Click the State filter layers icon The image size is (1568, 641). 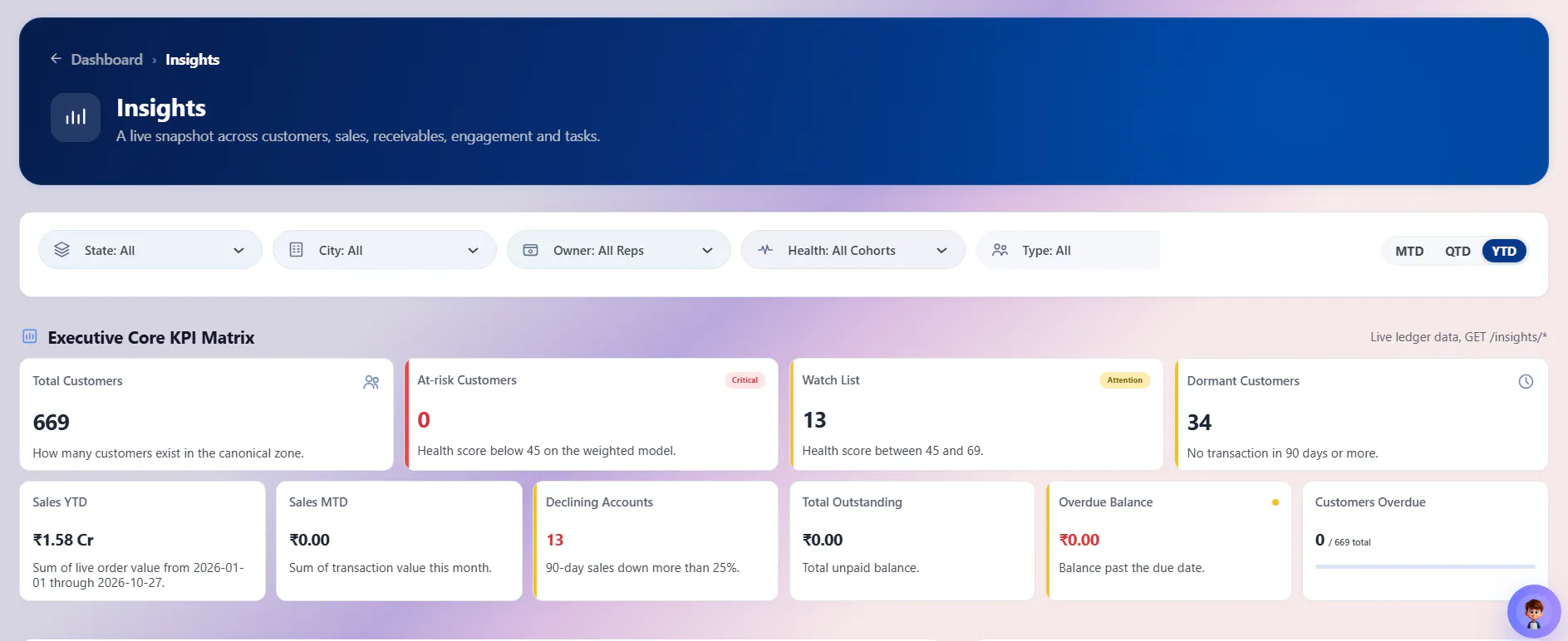pos(62,250)
